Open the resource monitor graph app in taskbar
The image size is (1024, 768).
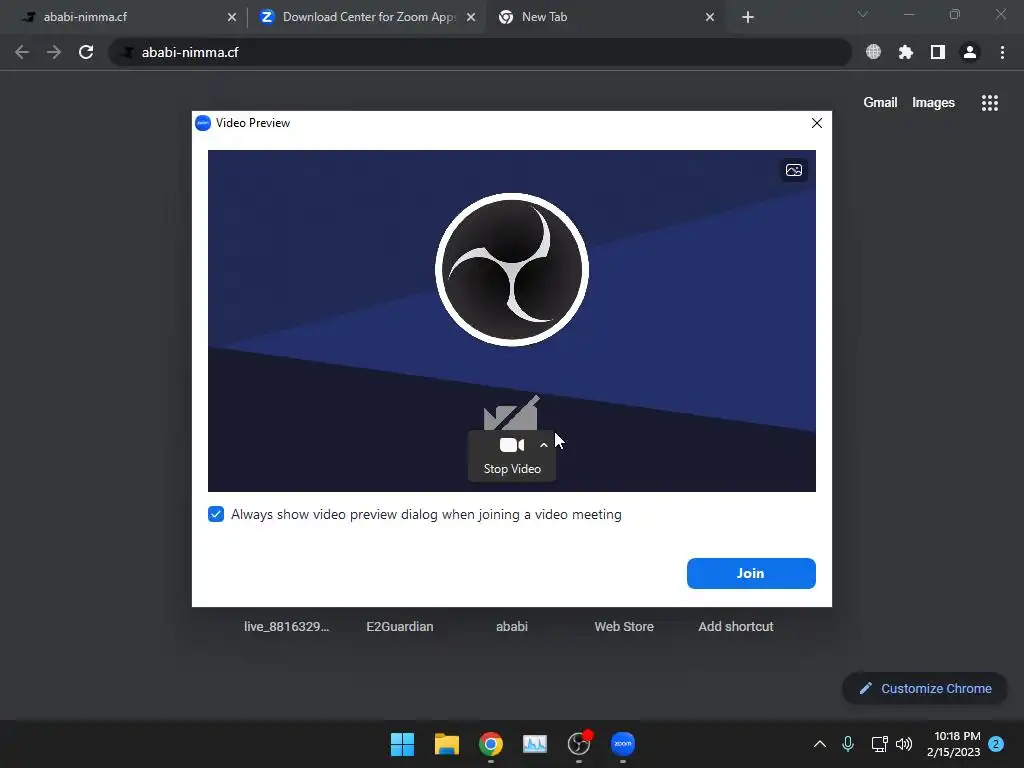(x=535, y=744)
